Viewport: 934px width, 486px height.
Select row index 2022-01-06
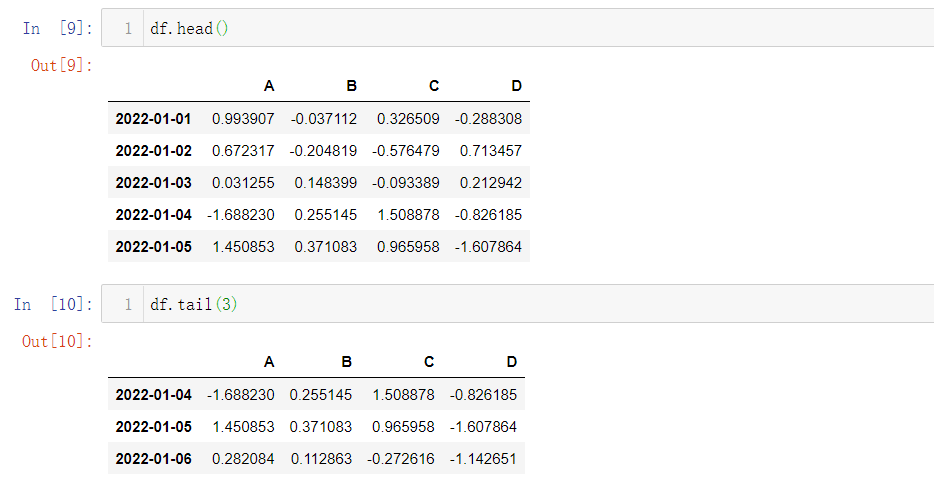coord(154,459)
